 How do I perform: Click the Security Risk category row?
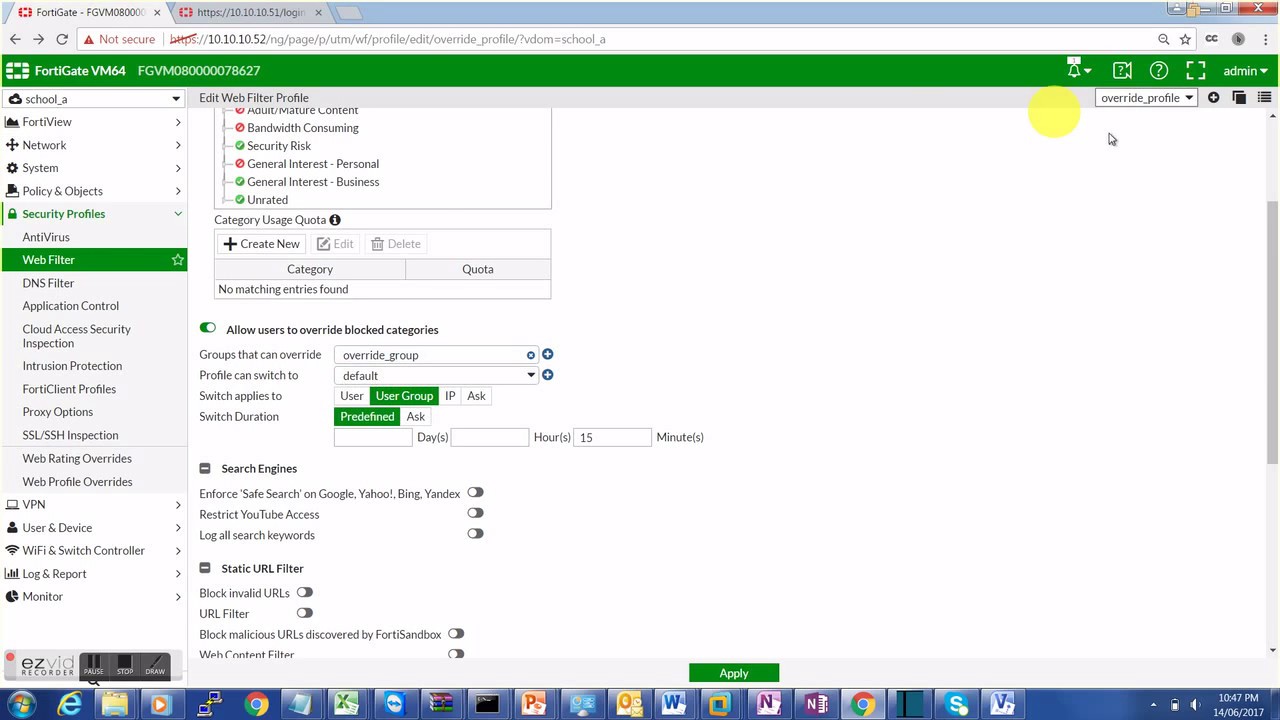tap(278, 146)
